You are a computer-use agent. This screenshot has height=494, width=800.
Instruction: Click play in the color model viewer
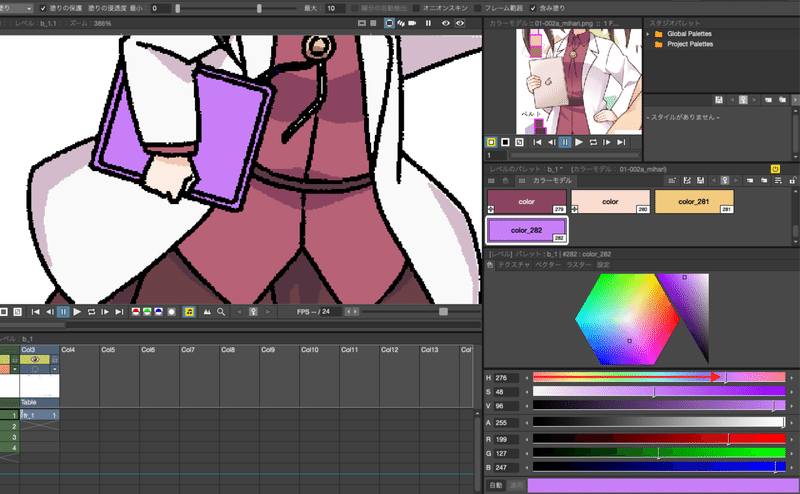(x=579, y=142)
